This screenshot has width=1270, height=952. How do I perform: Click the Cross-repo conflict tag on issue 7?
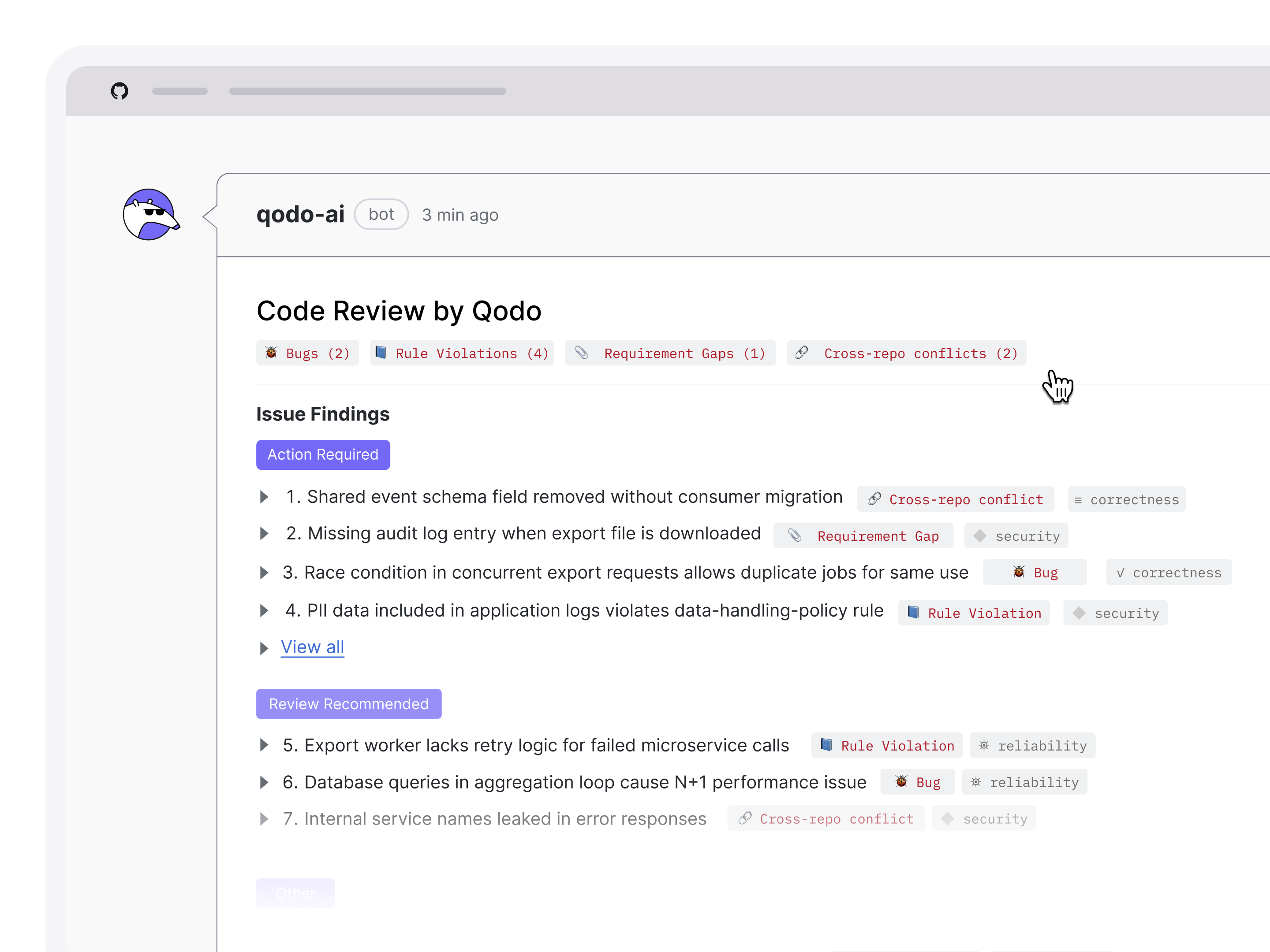825,818
